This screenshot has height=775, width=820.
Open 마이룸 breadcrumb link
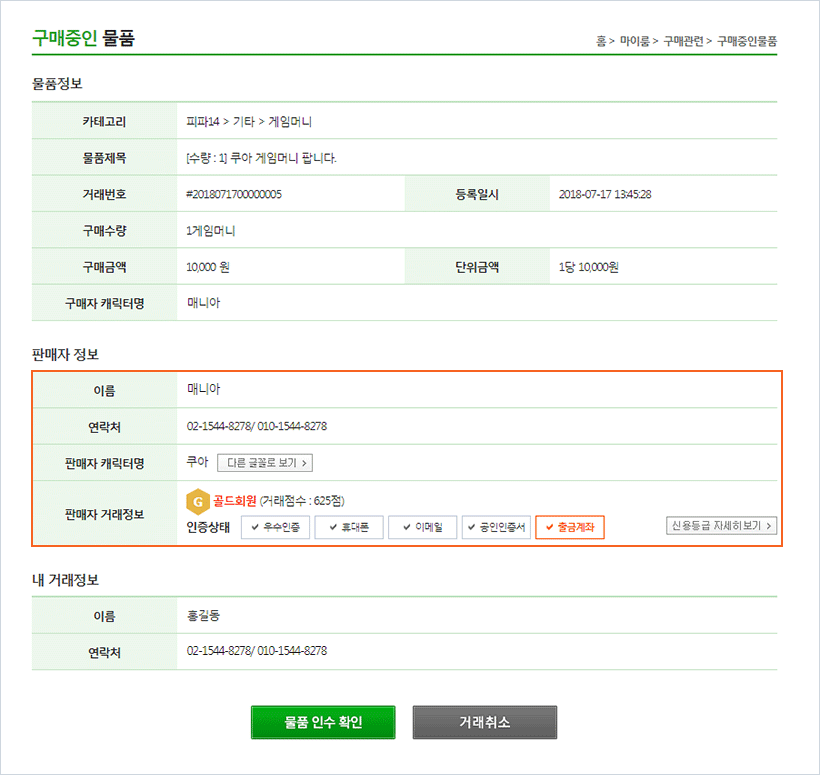[634, 41]
